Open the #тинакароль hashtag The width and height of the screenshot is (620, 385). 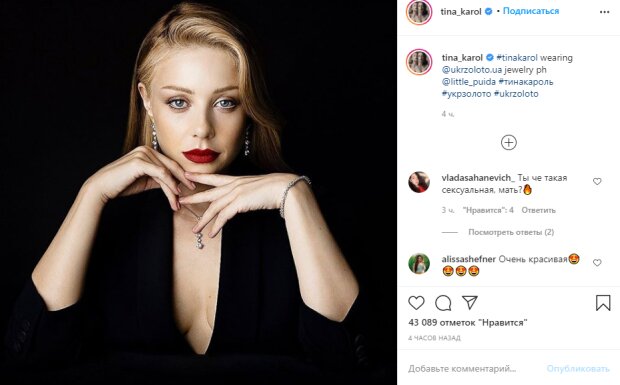click(526, 82)
